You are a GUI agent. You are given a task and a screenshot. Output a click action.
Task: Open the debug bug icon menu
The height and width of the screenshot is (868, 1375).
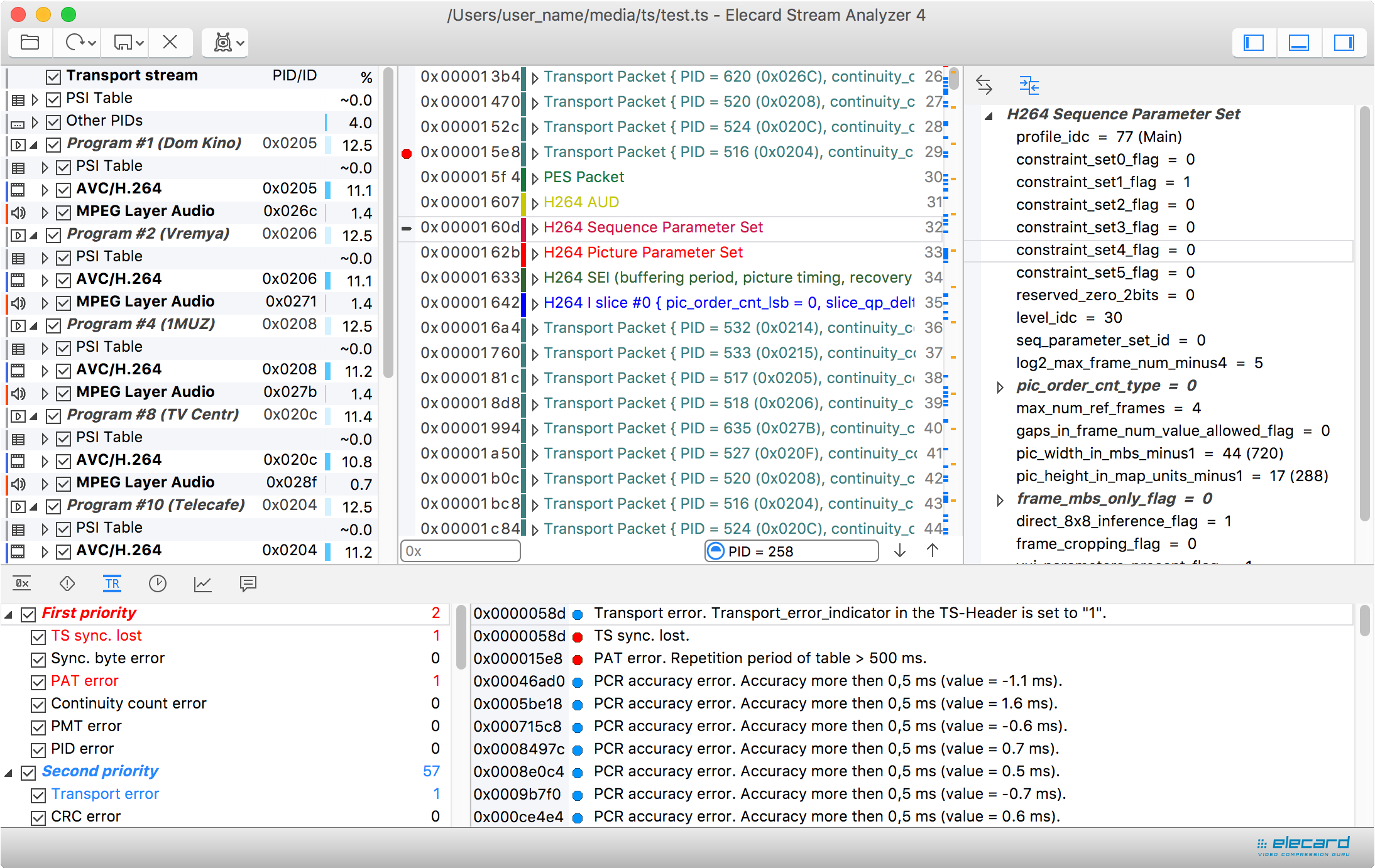pos(228,43)
